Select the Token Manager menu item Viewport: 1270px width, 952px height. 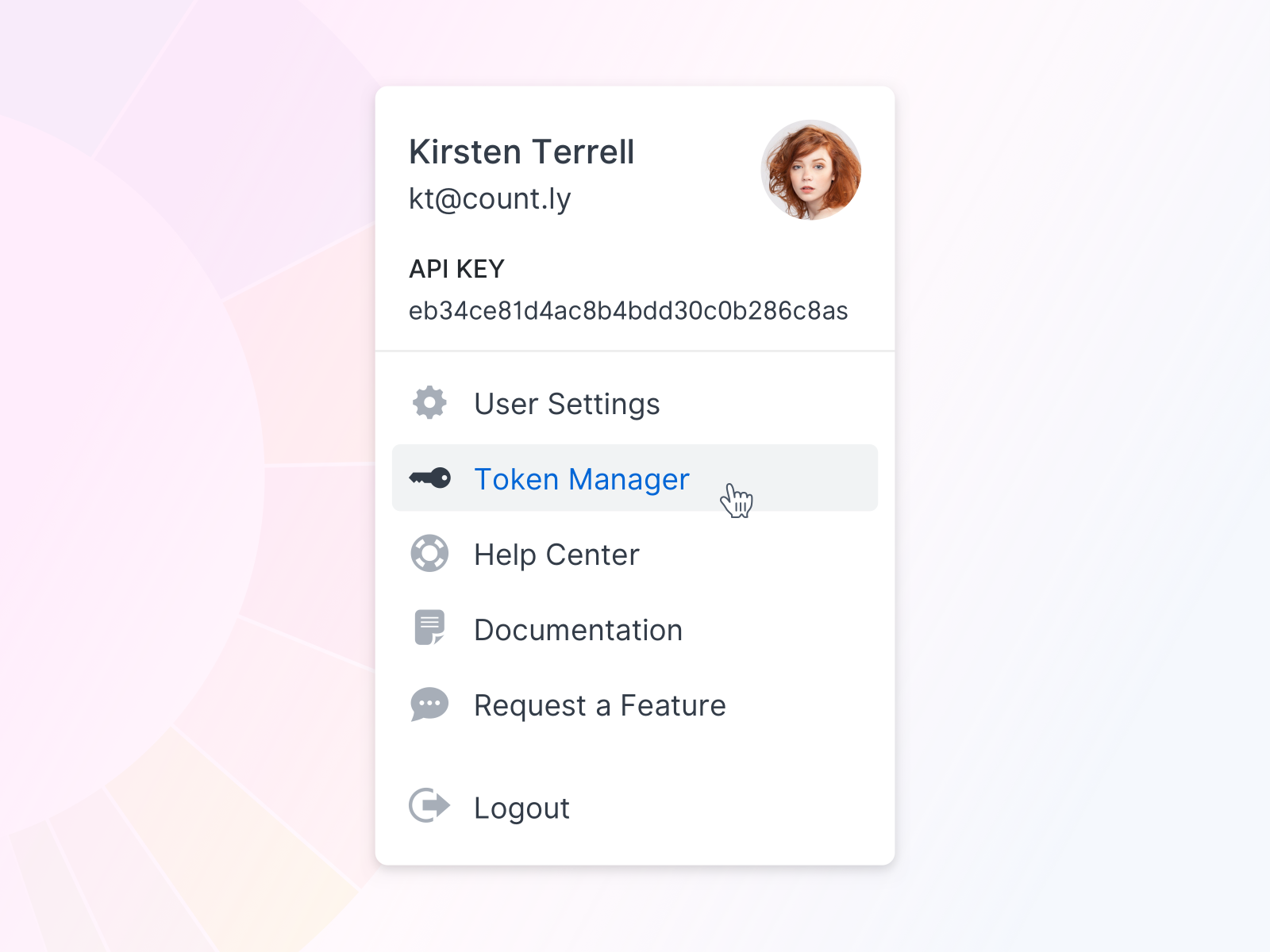(x=635, y=478)
